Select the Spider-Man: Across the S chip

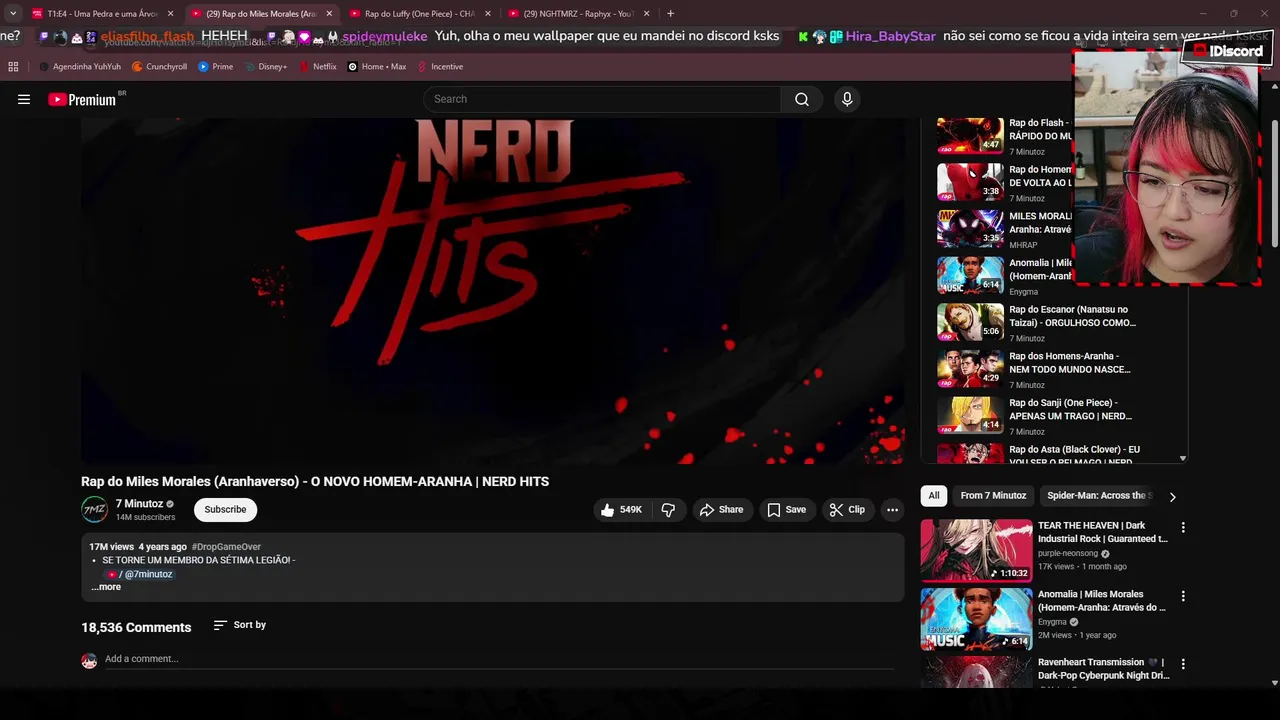[x=1099, y=496]
